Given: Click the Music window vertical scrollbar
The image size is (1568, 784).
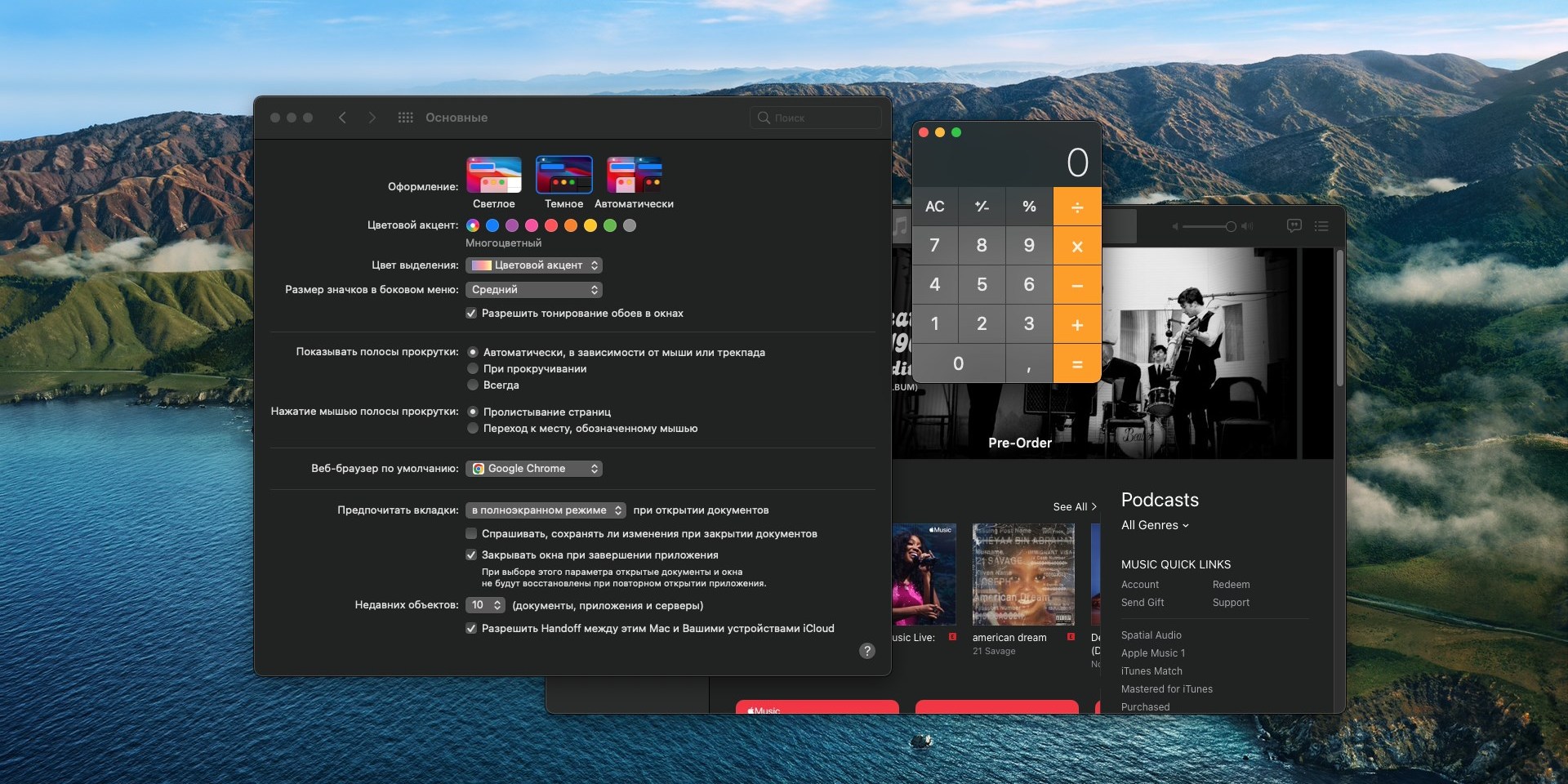Looking at the screenshot, I should point(1339,318).
